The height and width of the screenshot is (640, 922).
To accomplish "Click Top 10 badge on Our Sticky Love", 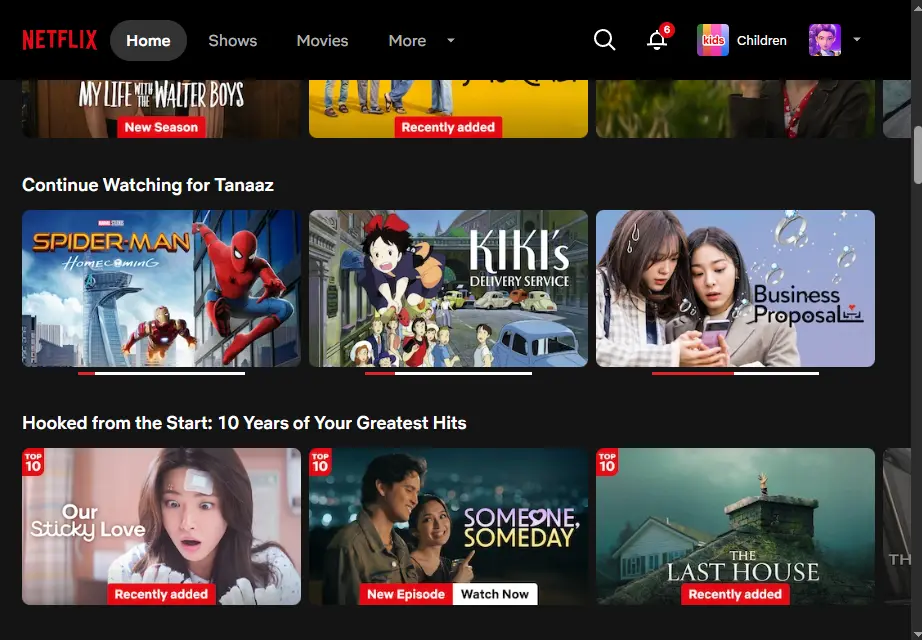I will (33, 462).
